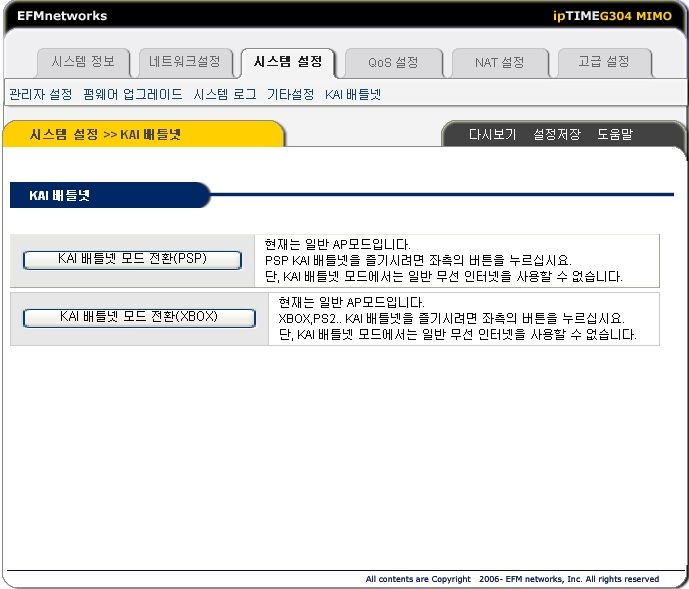Open the 도움말 help link
The image size is (689, 589).
point(615,134)
